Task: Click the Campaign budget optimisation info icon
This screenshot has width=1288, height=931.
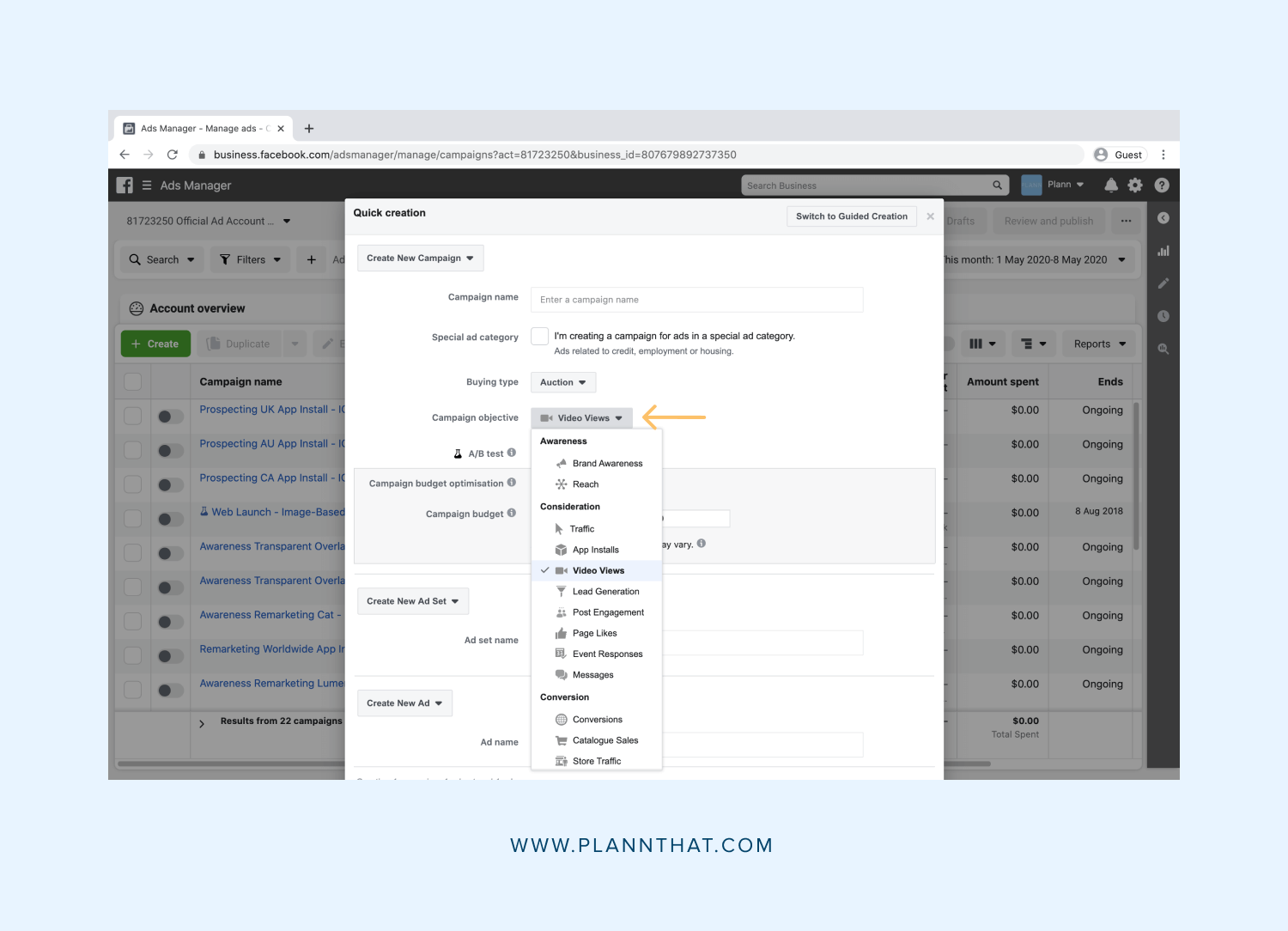Action: click(x=512, y=483)
